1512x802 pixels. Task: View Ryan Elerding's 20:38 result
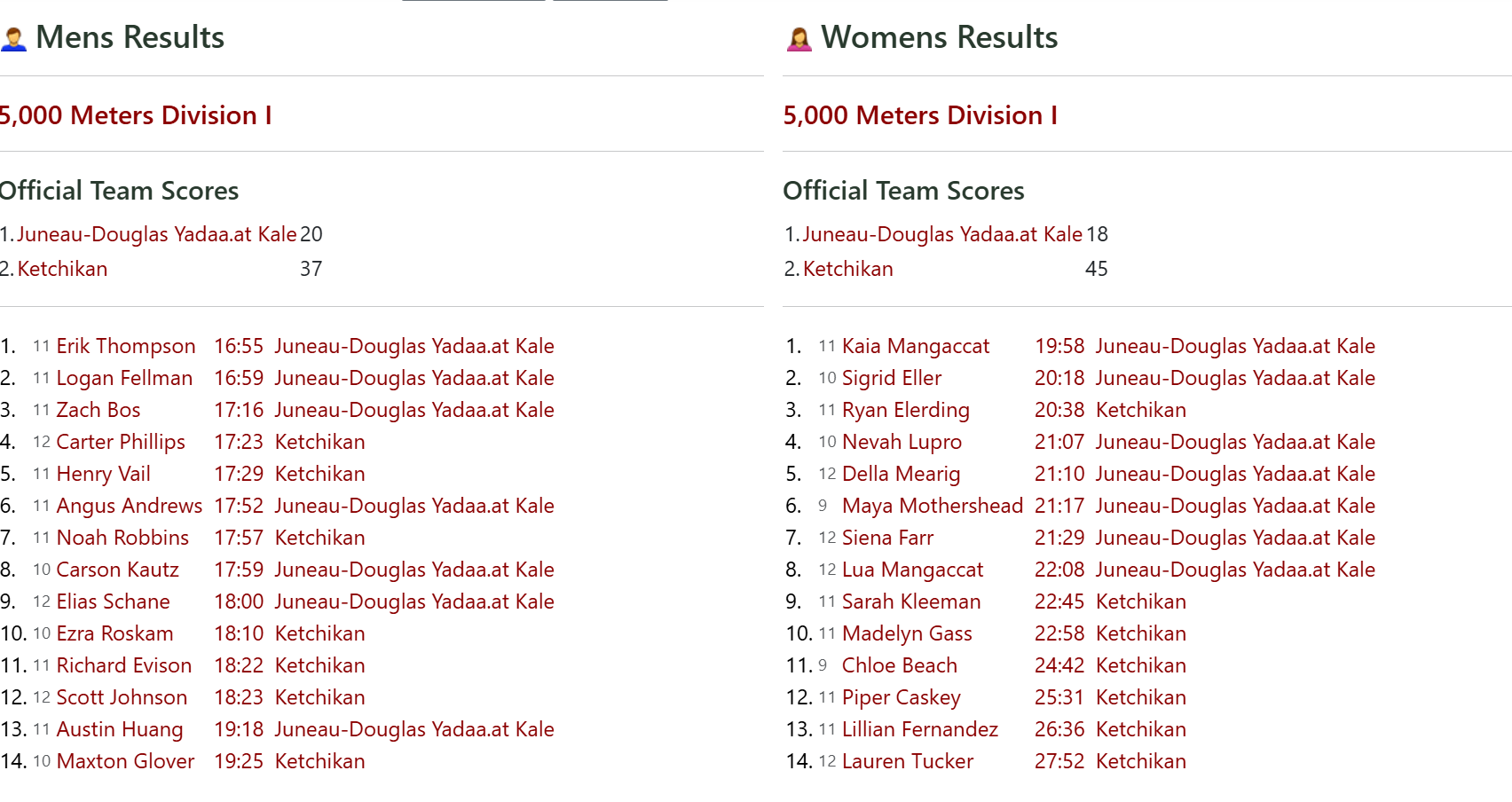click(x=1059, y=410)
